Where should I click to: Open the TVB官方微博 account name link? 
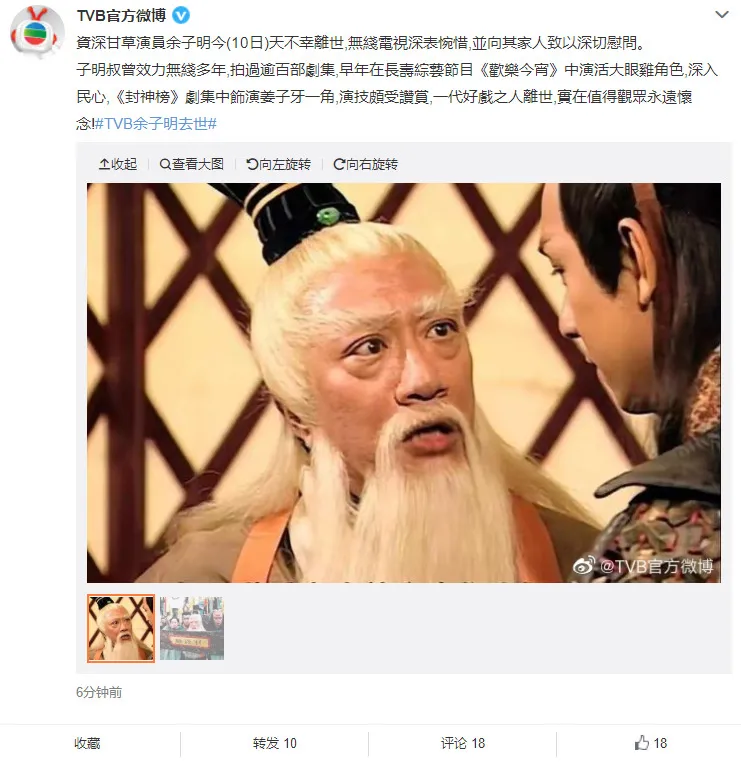point(121,16)
